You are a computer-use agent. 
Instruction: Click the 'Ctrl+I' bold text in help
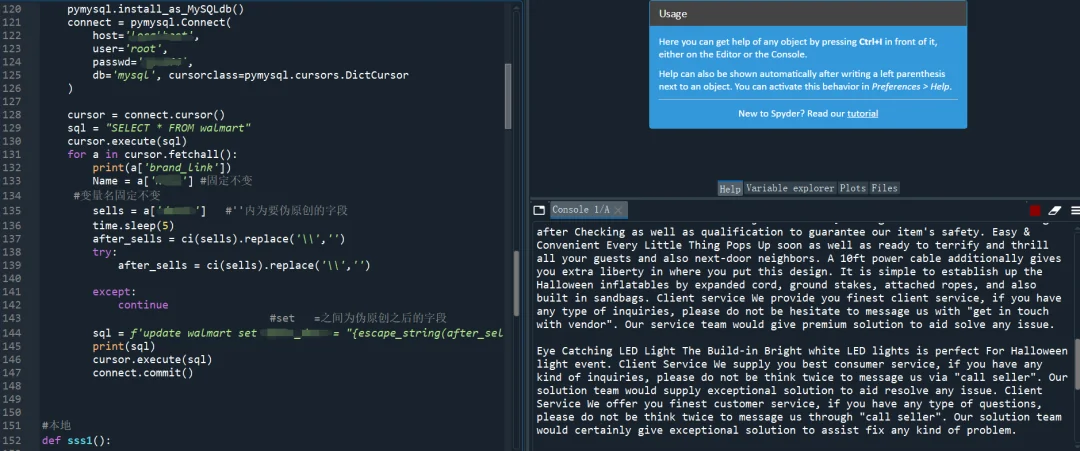pyautogui.click(x=870, y=42)
